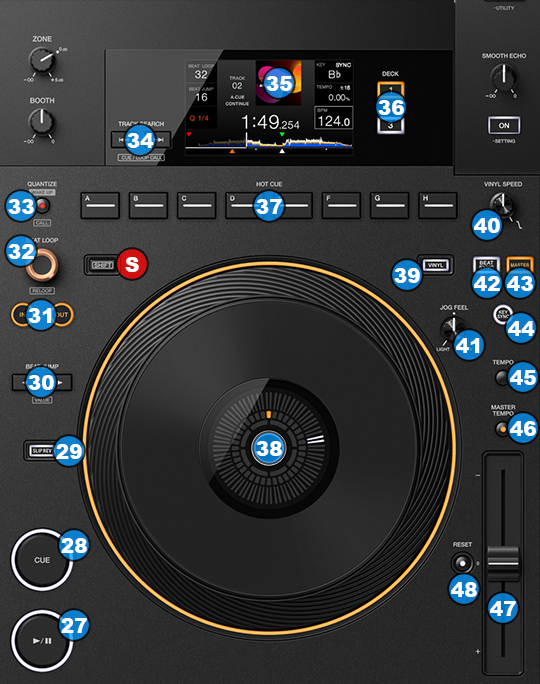
Task: Toggle the SLIP REV button
Action: pos(42,451)
